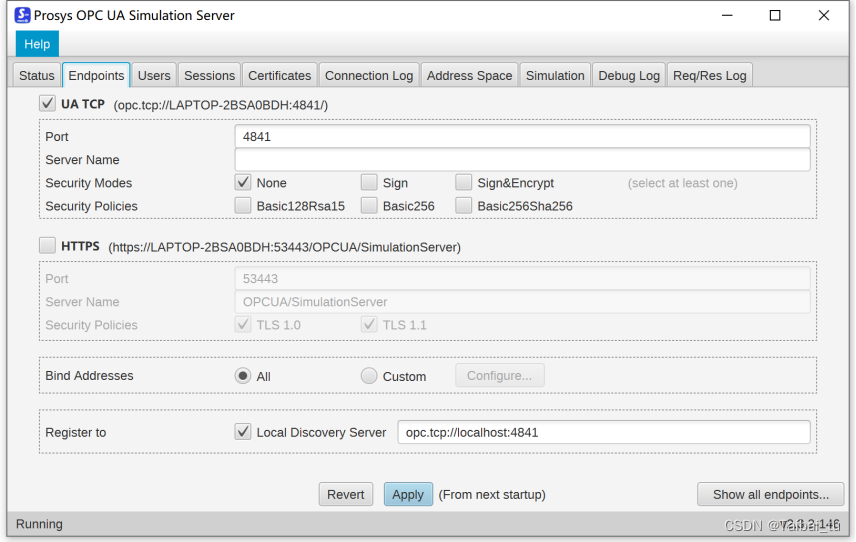Select All bind addresses radio

pos(243,376)
